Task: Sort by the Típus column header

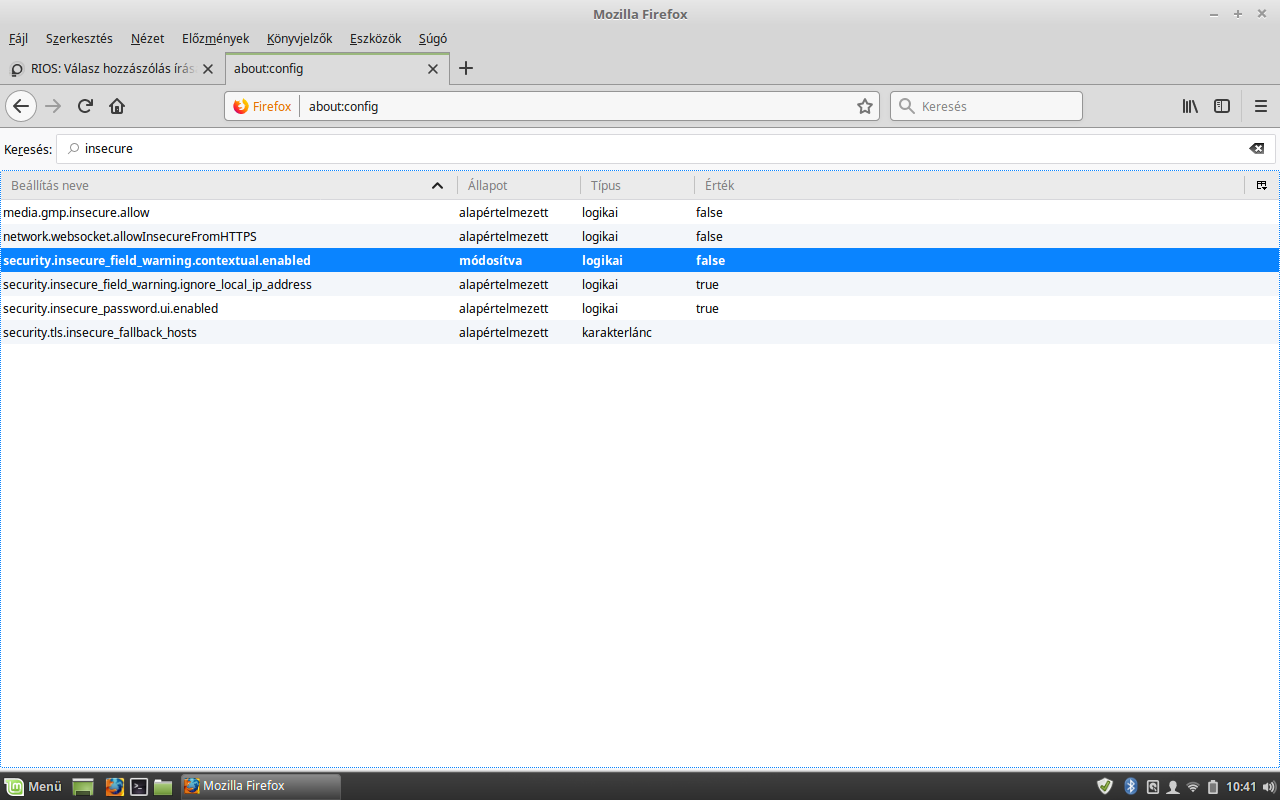Action: [637, 185]
